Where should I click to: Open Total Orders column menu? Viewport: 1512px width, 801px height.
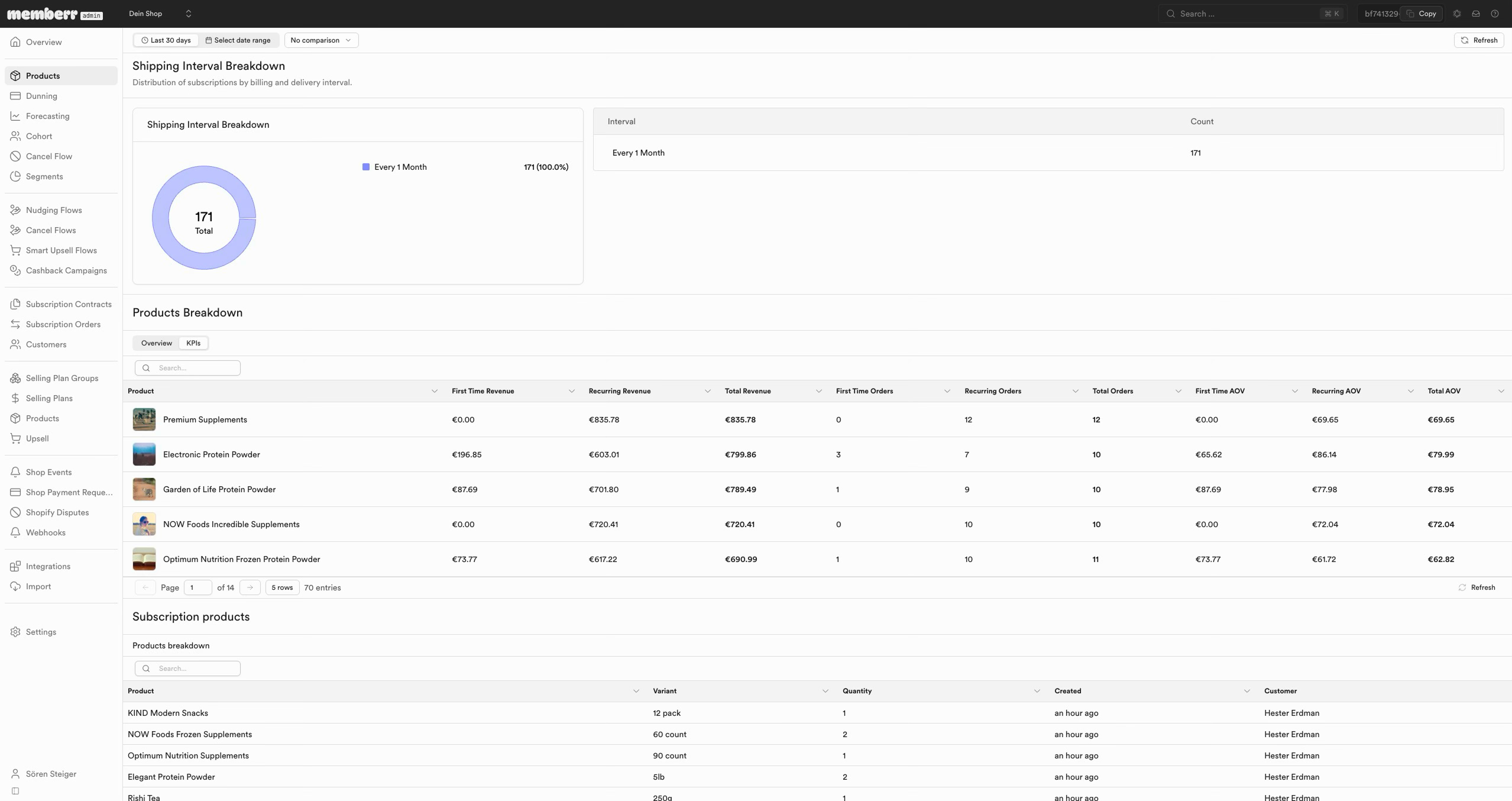[x=1178, y=391]
